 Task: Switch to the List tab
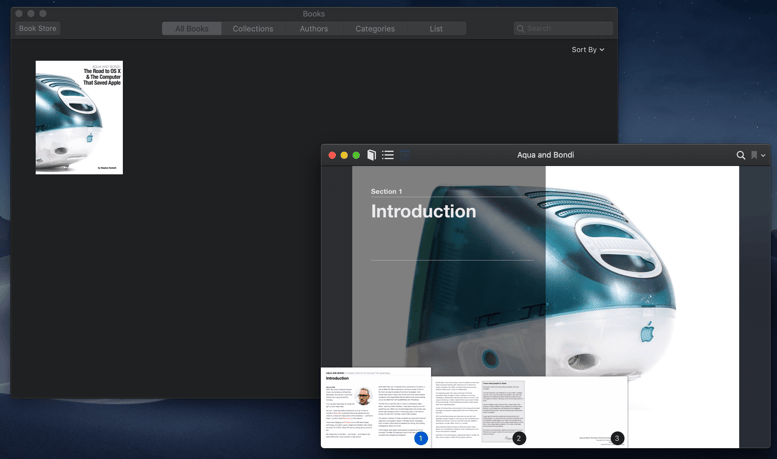(x=436, y=29)
